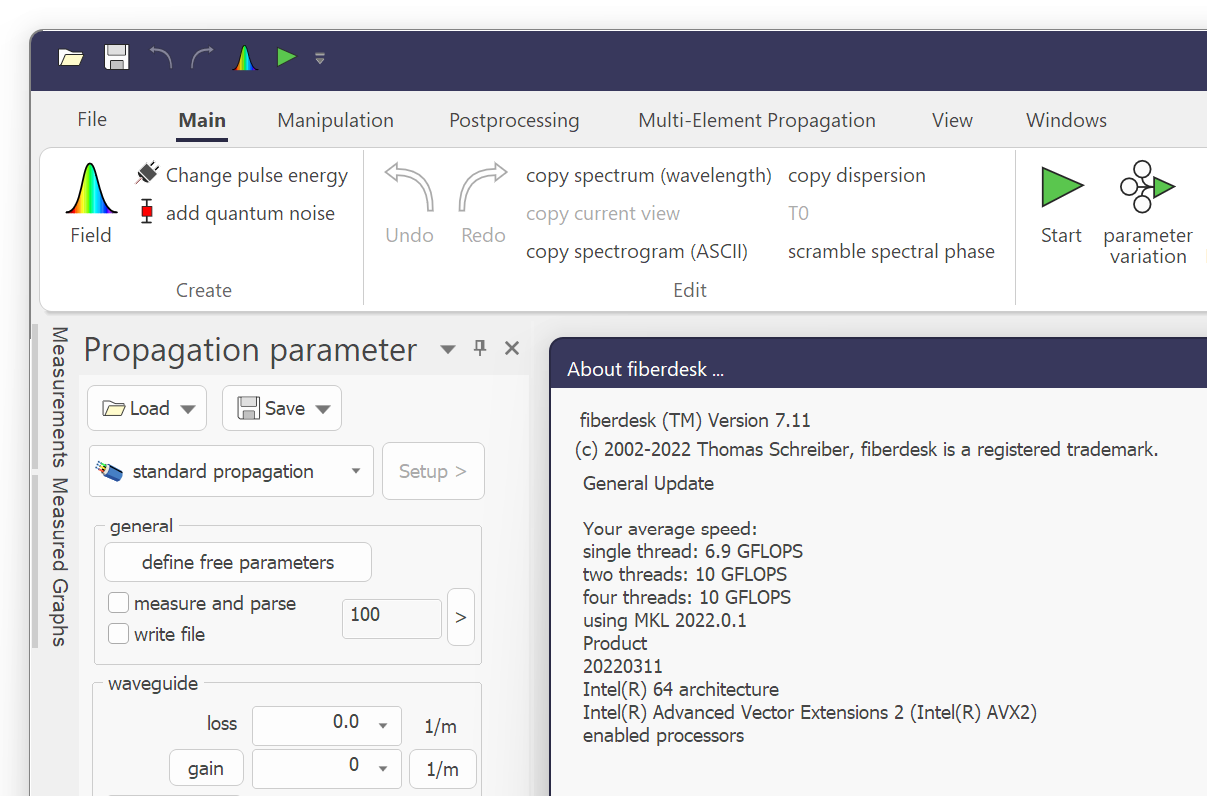
Task: Open the Measured Graphs side tab
Action: pos(59,561)
